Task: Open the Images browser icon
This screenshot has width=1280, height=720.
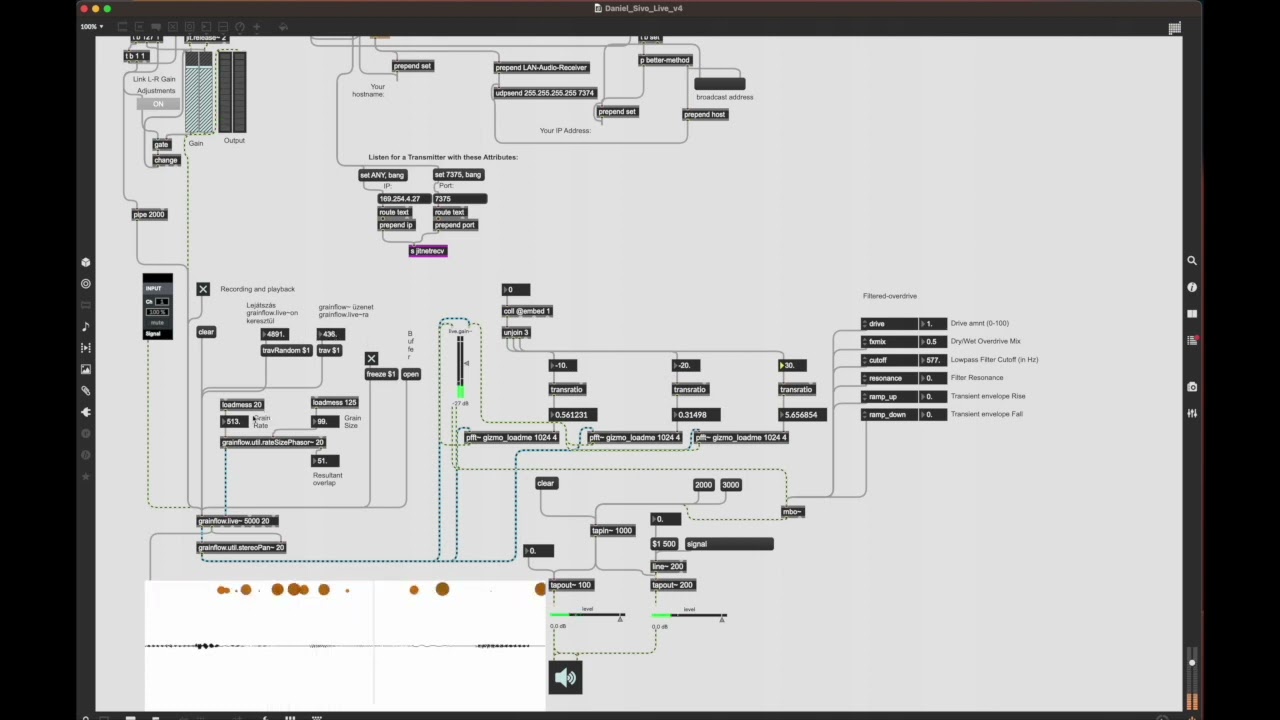Action: (x=86, y=369)
